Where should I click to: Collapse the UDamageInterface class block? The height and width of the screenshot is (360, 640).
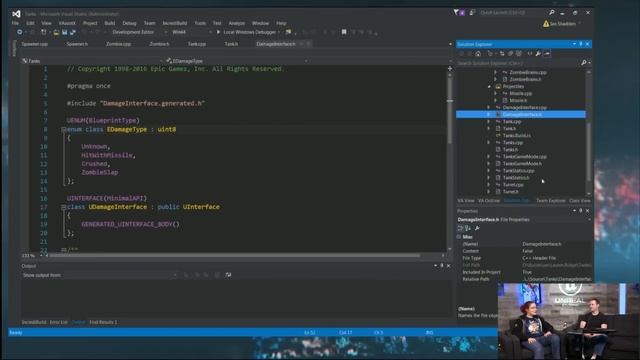pos(64,207)
